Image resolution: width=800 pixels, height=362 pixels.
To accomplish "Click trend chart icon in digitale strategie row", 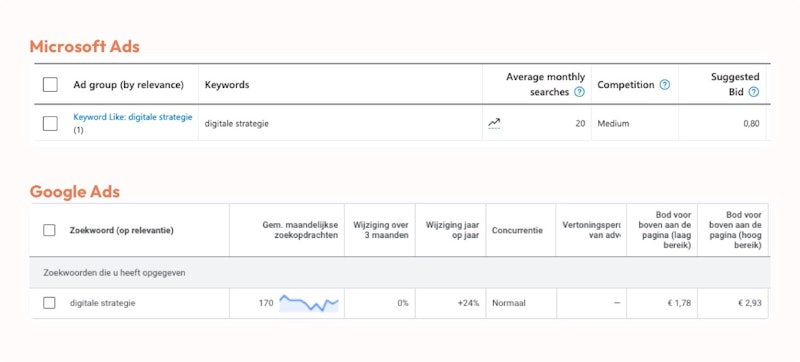I will pos(494,123).
